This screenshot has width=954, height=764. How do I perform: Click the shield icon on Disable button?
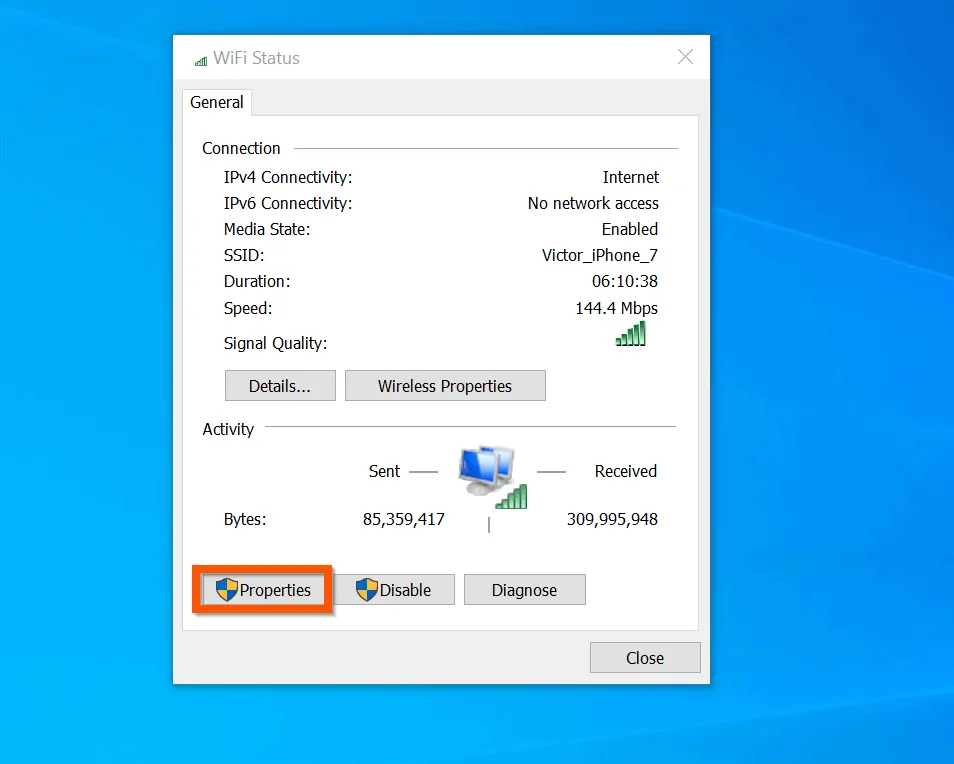tap(367, 589)
